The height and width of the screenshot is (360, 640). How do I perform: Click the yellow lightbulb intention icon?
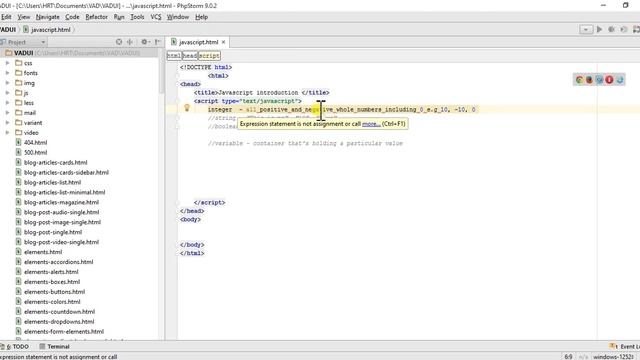pyautogui.click(x=187, y=108)
